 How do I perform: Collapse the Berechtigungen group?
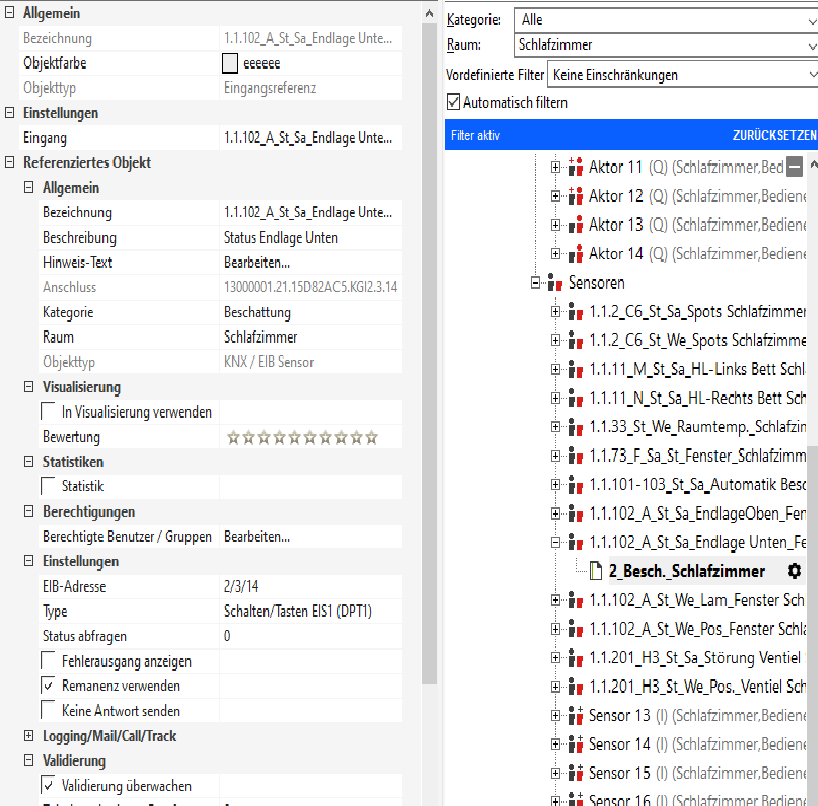coord(29,511)
